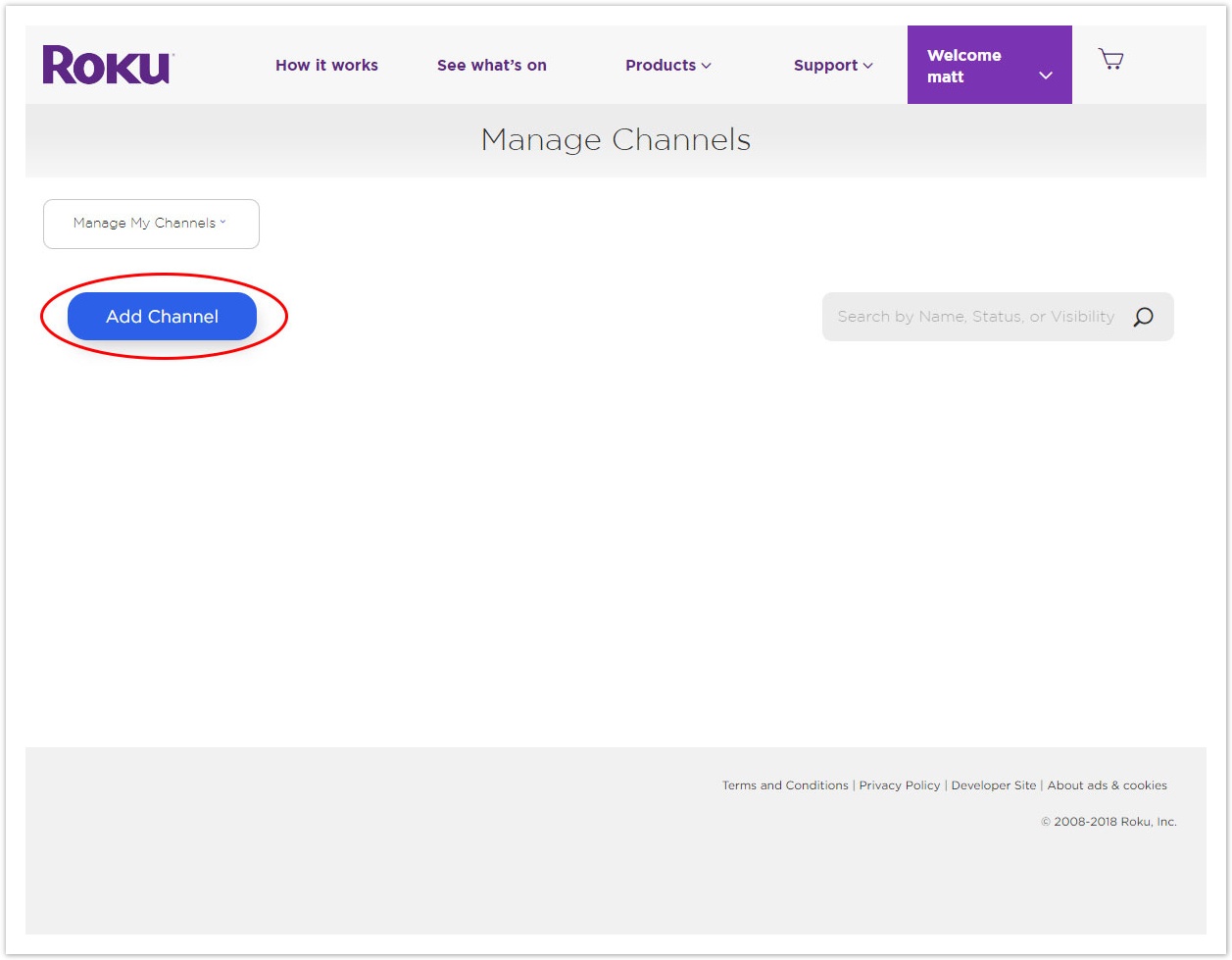Click the search magnifier icon
The width and height of the screenshot is (1232, 960).
(1143, 317)
